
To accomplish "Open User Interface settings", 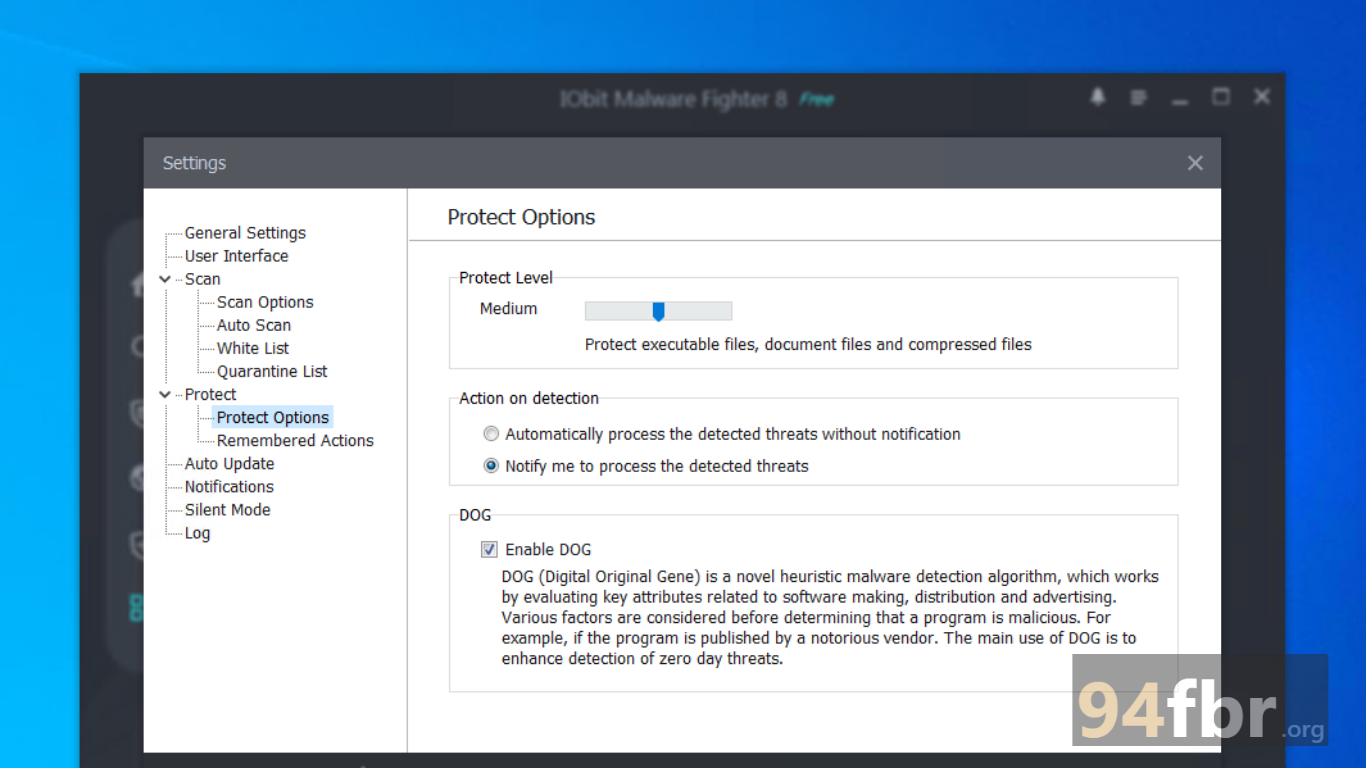I will 236,256.
